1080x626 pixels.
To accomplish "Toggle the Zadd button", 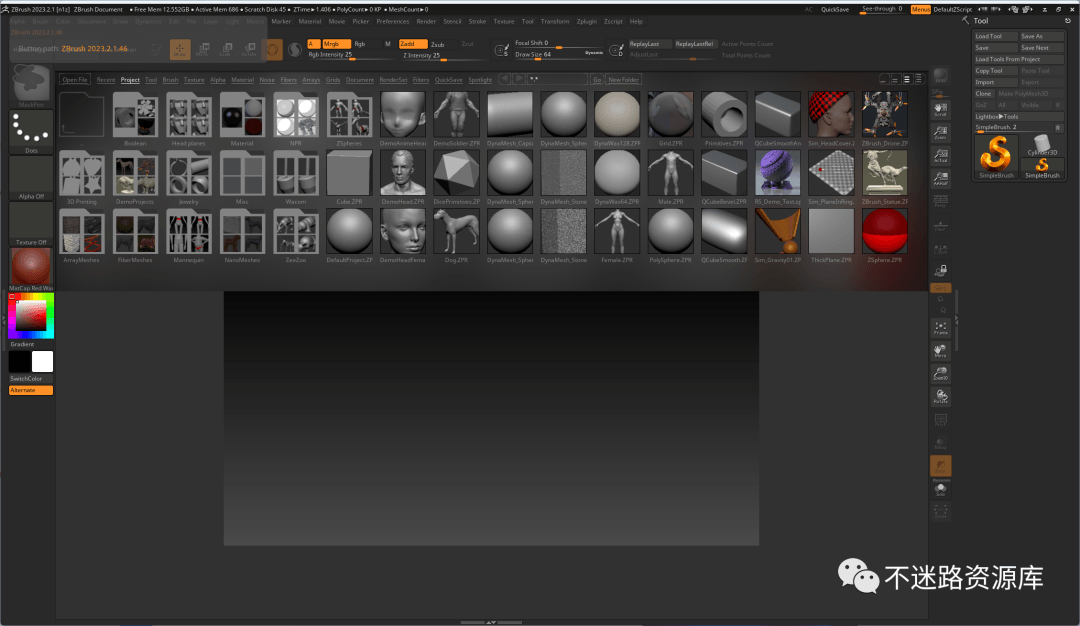I will (x=413, y=43).
